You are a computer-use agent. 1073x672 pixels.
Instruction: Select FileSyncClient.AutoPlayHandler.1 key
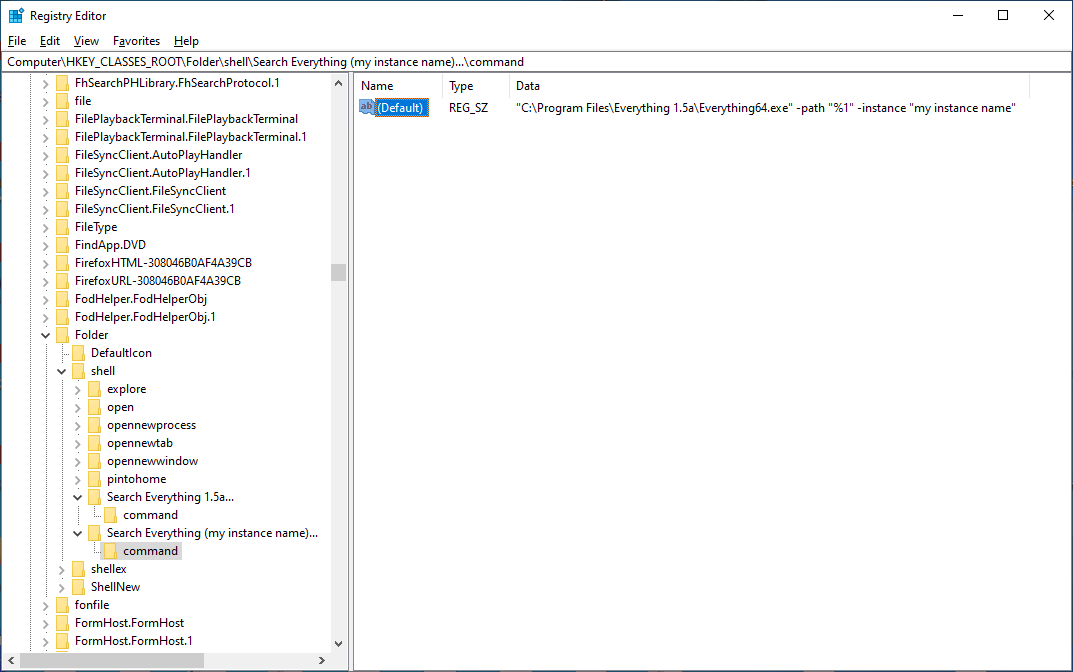163,172
